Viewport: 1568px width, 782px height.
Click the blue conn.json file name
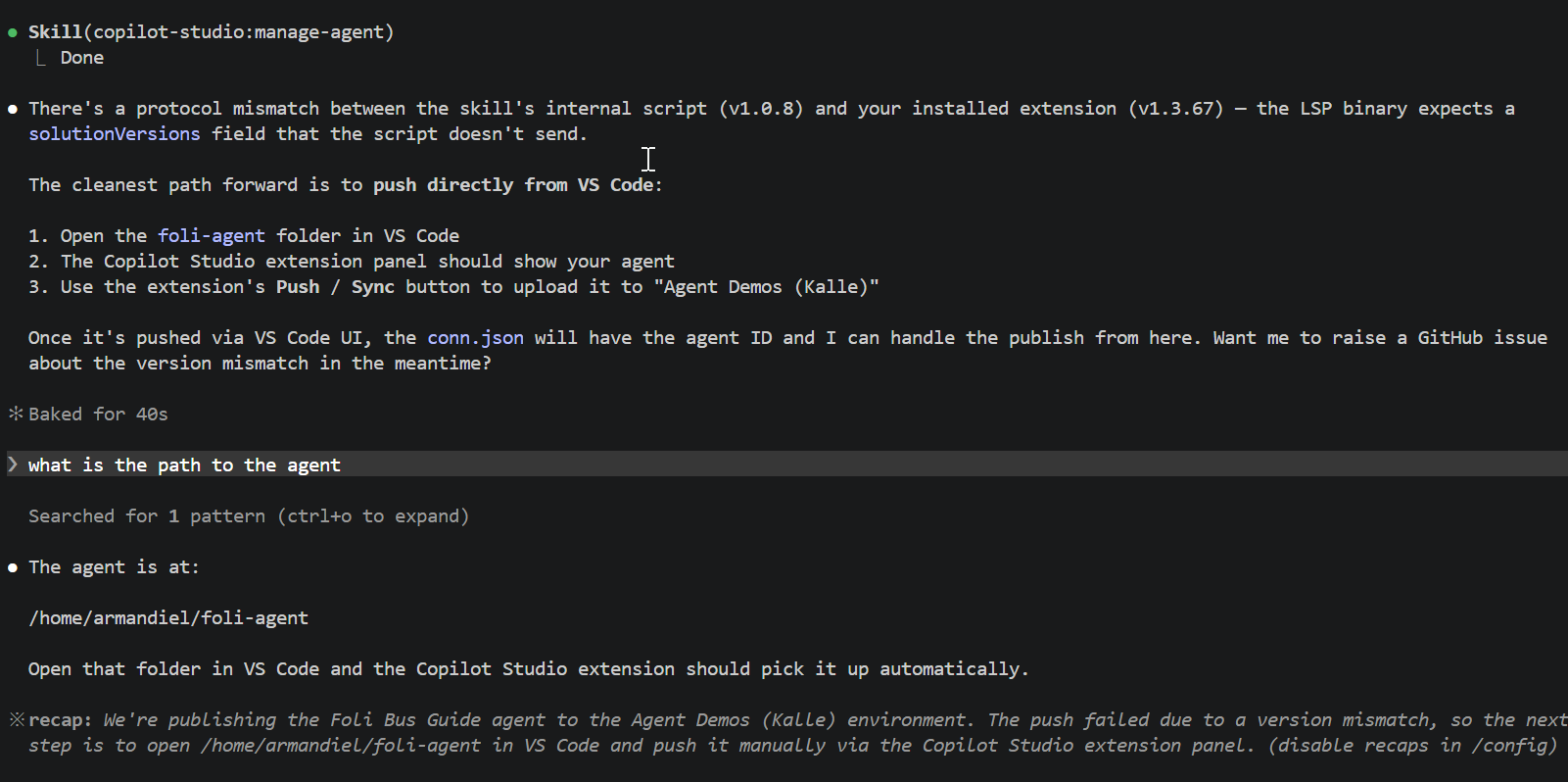coord(475,338)
